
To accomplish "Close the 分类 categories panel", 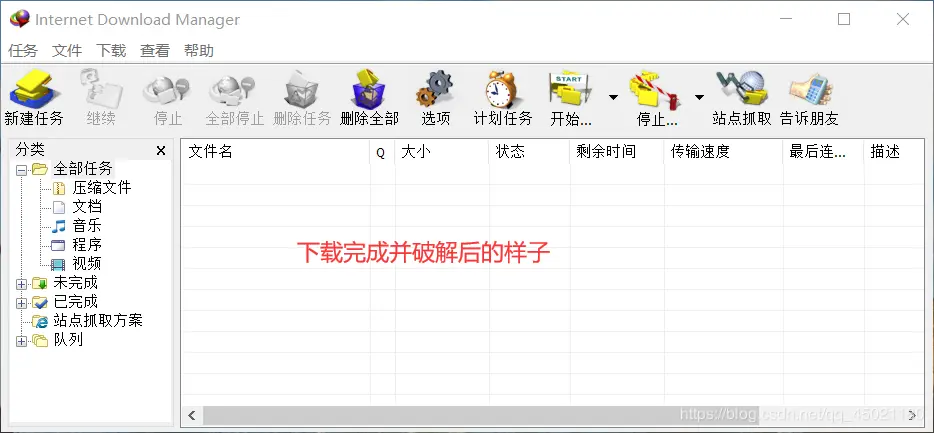I will [161, 151].
